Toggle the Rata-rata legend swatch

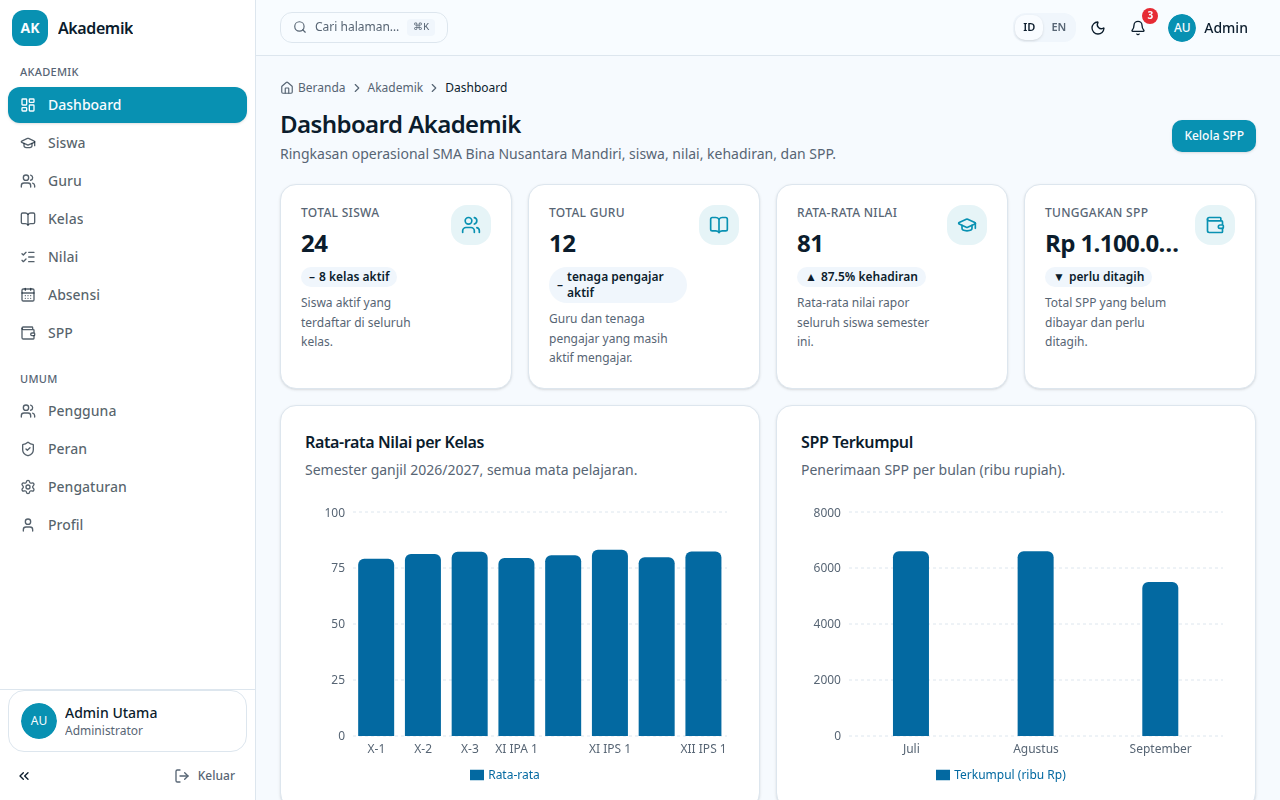click(x=477, y=775)
